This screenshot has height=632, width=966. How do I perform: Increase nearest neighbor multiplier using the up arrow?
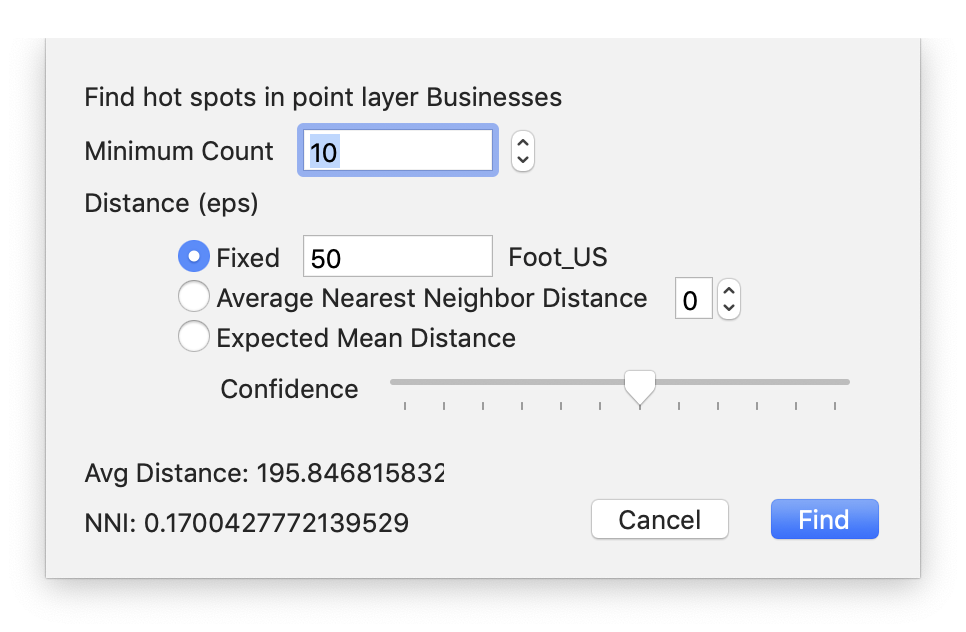[x=729, y=290]
